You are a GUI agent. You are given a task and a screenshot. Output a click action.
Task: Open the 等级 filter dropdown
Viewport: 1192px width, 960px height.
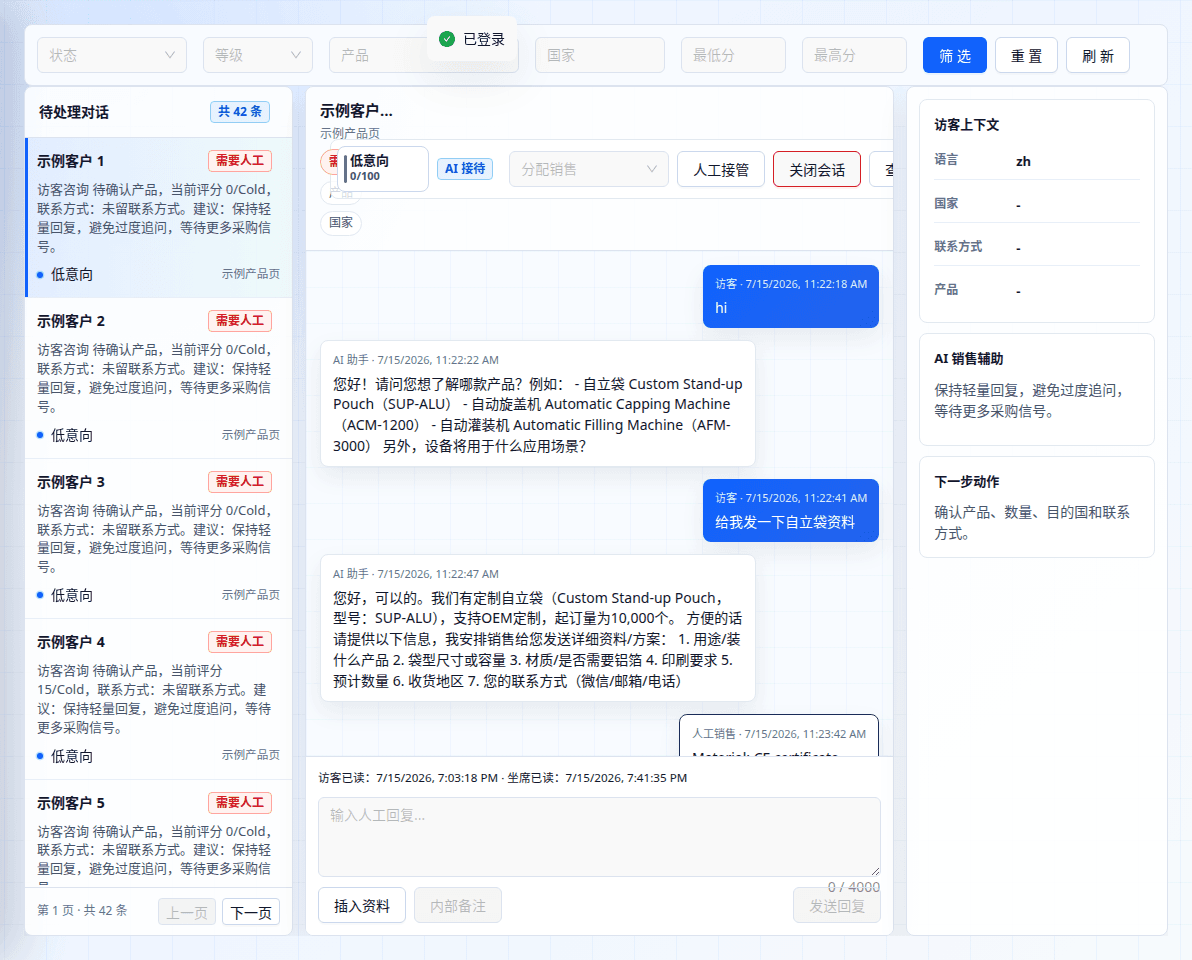tap(258, 55)
